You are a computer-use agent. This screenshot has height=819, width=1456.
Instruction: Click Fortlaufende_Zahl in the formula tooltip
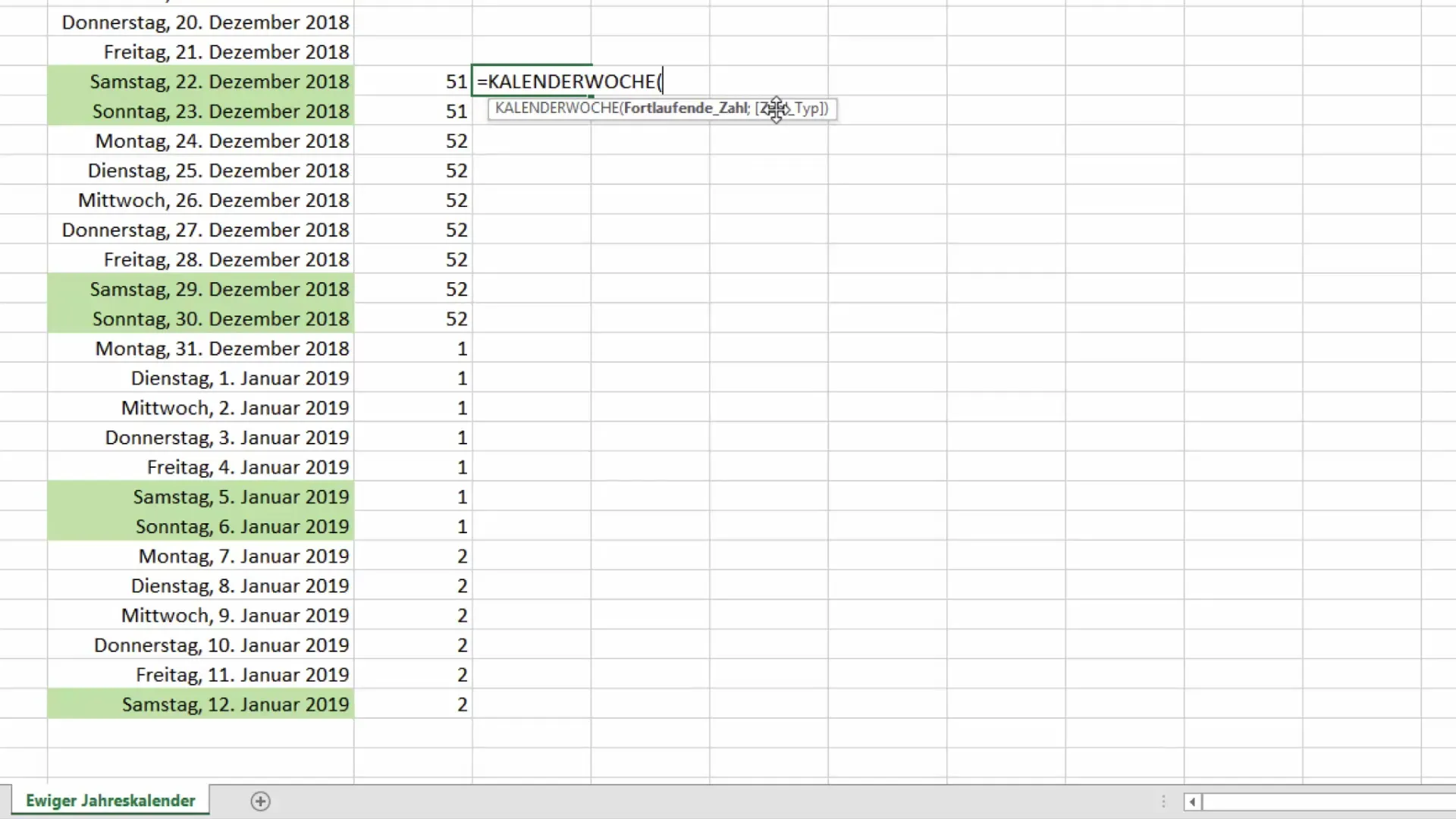coord(686,108)
